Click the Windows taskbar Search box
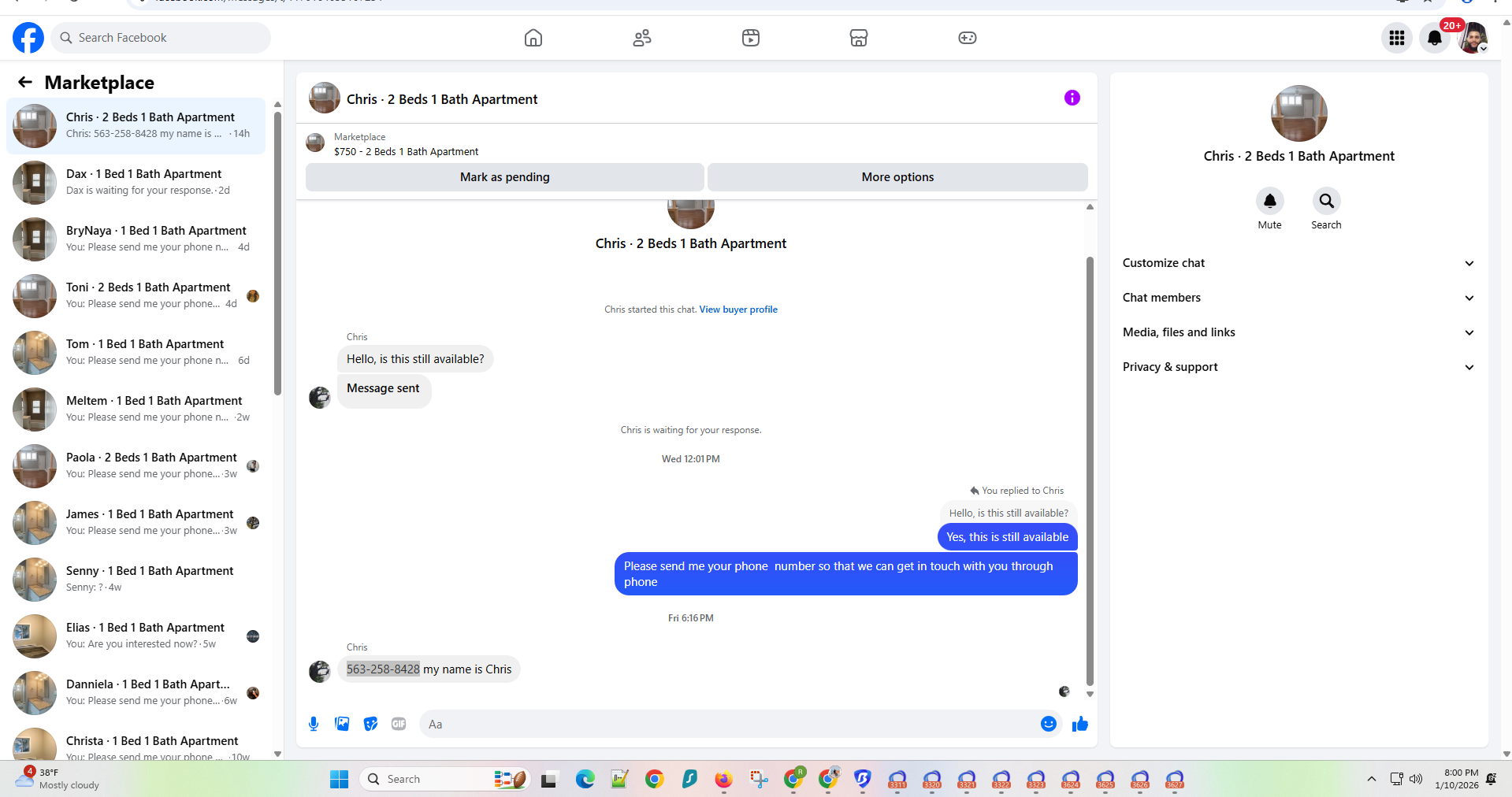Screen dimensions: 1512x797 (446, 779)
